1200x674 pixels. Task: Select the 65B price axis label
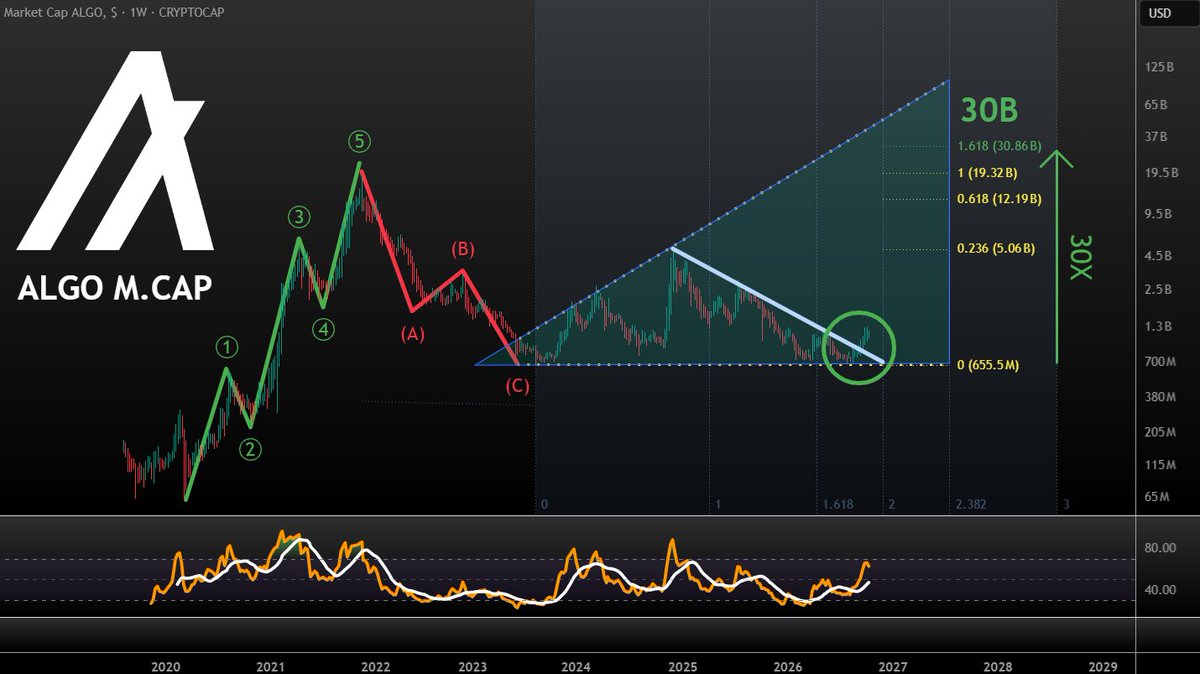point(1158,105)
